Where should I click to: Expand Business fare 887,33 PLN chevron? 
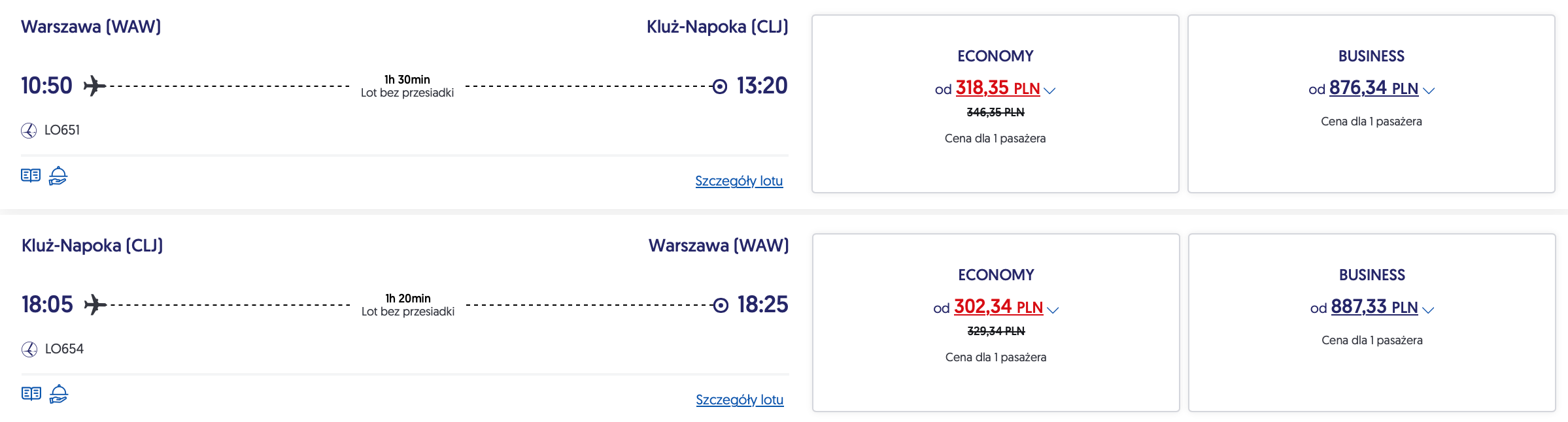tap(1428, 310)
